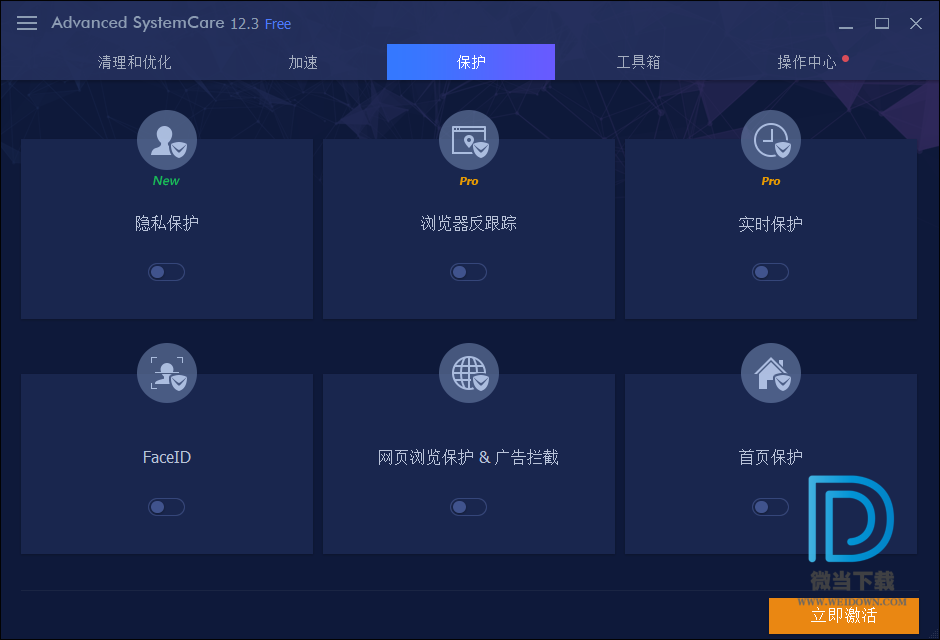Screen dimensions: 940x640
Task: Click the 网页浏览保护 globe shield icon
Action: [x=468, y=374]
